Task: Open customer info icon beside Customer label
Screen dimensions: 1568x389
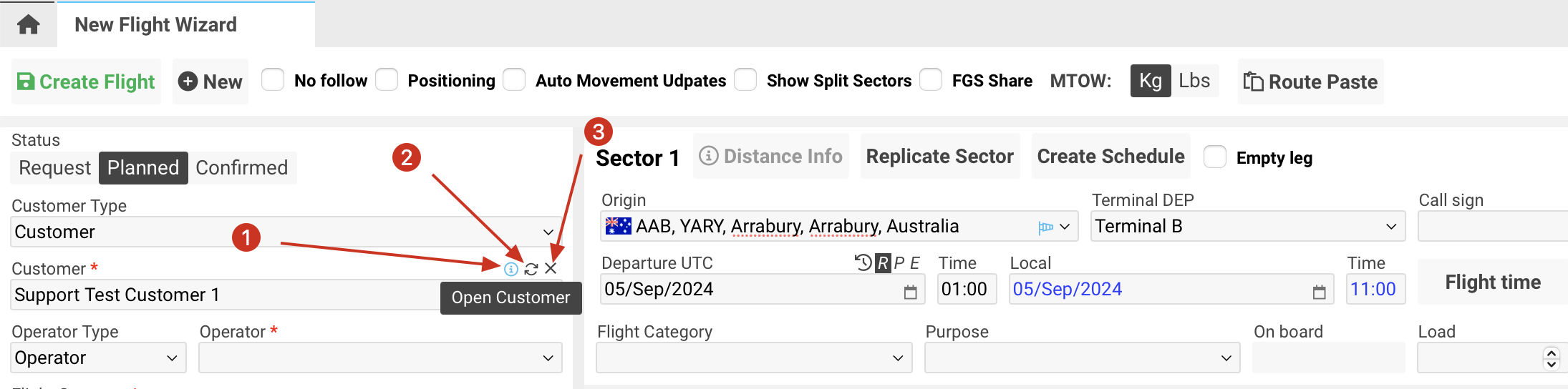Action: 510,269
